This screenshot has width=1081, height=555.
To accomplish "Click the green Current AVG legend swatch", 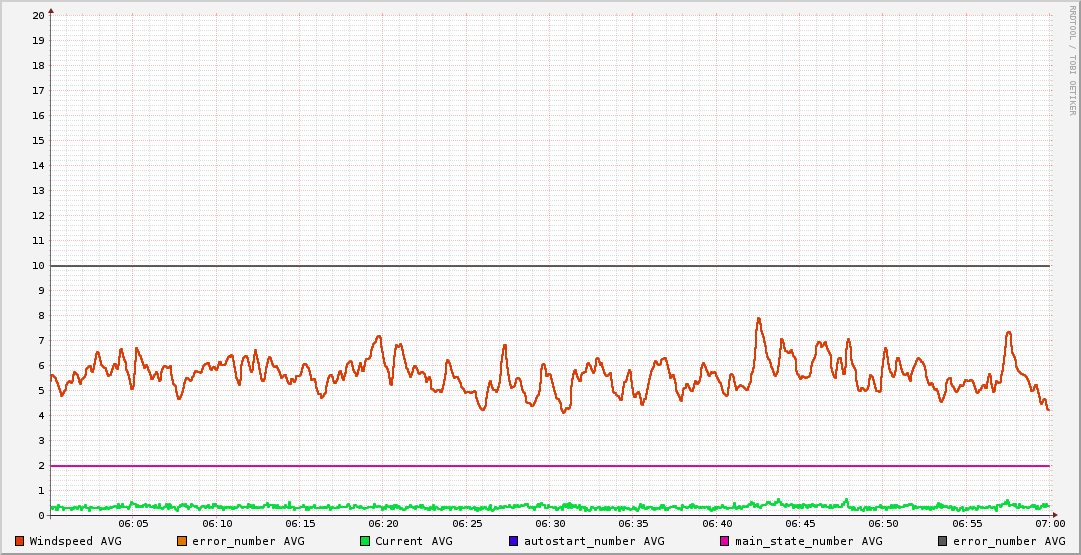I will 365,541.
